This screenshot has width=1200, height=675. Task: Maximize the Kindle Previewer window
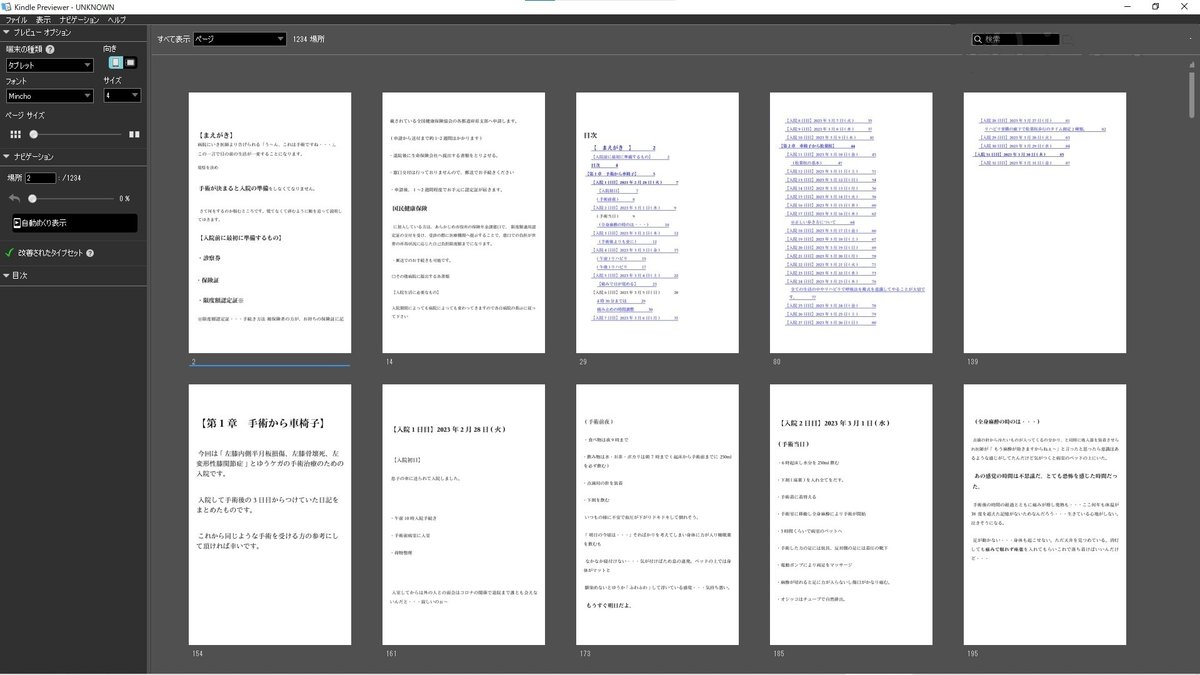[1155, 6]
